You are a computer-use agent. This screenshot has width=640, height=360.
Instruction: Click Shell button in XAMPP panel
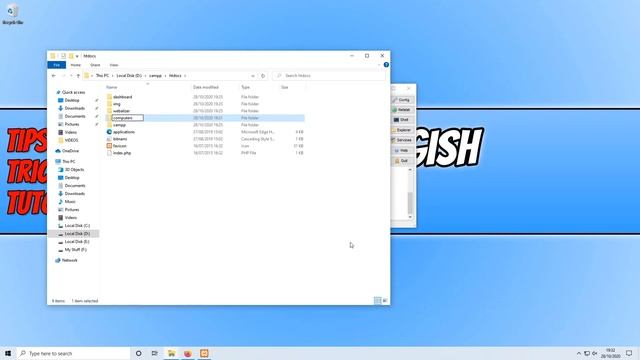coord(402,120)
